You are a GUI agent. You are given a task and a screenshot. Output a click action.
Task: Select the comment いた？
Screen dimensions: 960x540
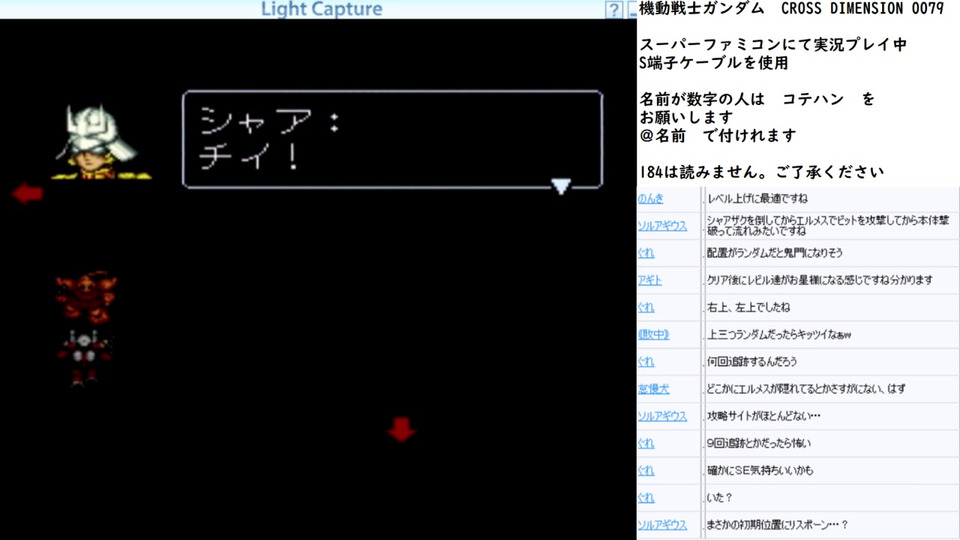(719, 498)
